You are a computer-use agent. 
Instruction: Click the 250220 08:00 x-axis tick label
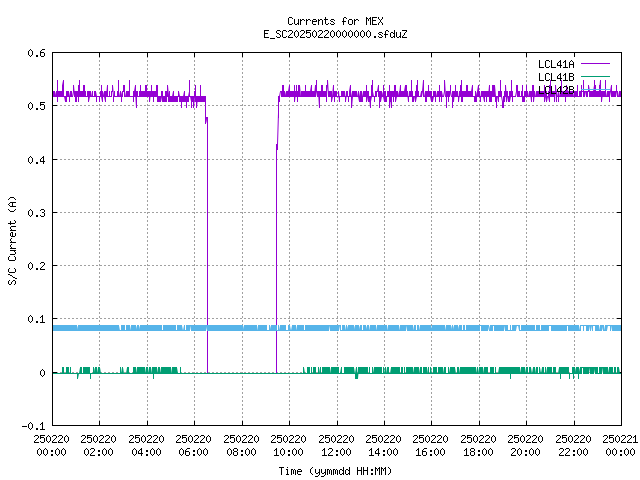241,445
